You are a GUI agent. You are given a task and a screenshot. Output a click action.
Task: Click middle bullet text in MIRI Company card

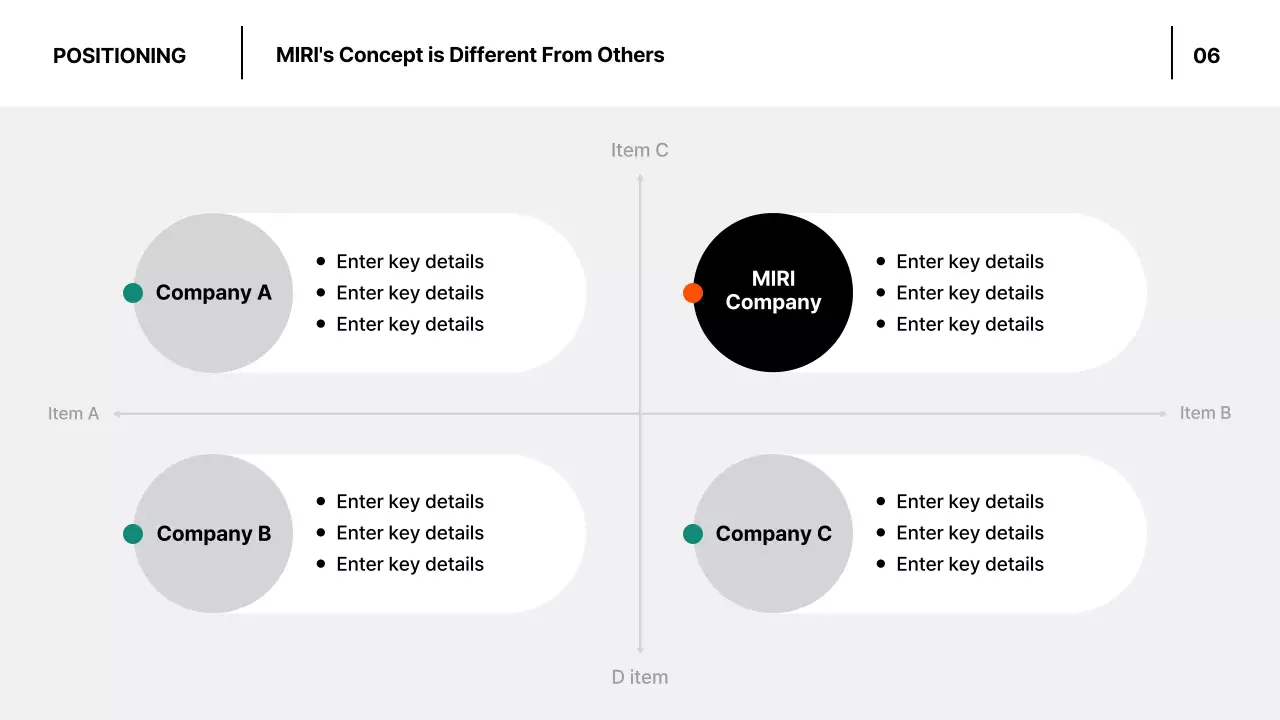(970, 293)
